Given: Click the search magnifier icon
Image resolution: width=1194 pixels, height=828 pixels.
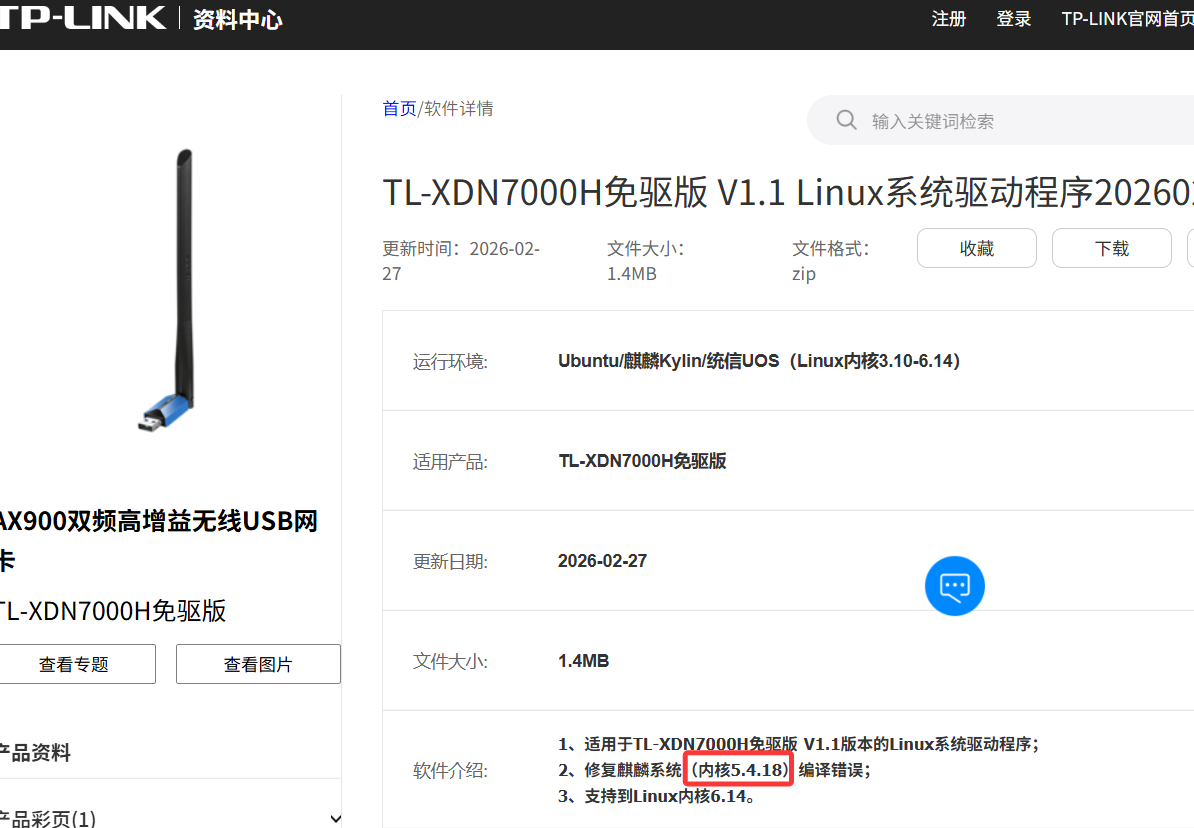Looking at the screenshot, I should click(846, 121).
